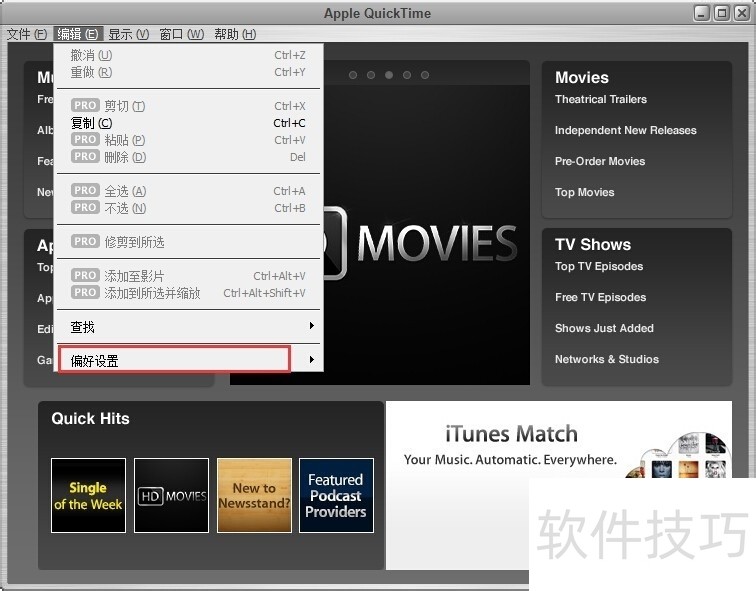
Task: Select 重做 (R) menu entry
Action: (x=189, y=72)
